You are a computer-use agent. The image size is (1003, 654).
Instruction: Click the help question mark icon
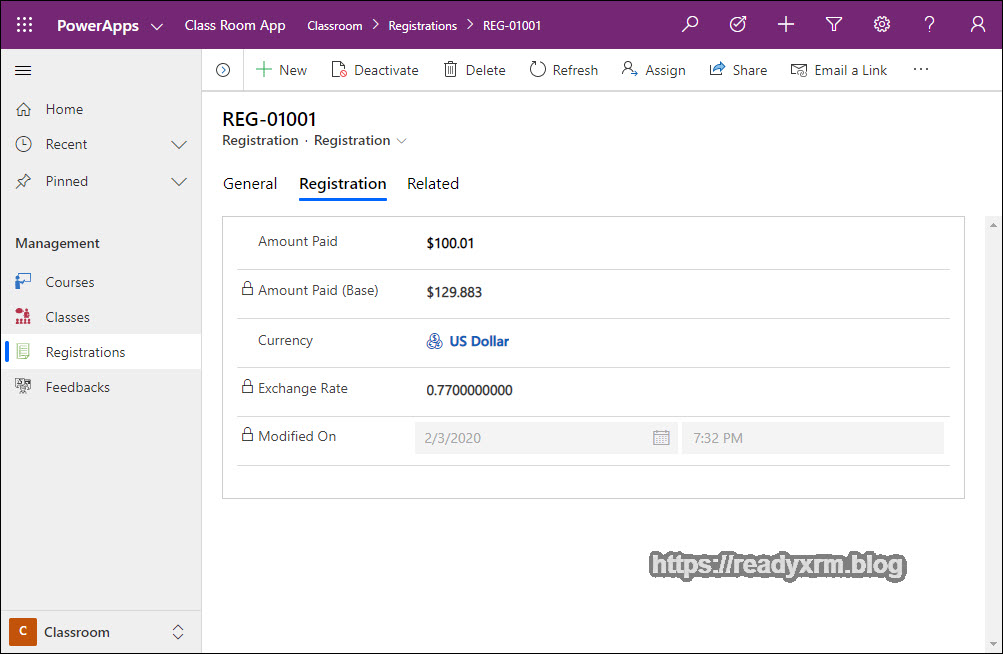[930, 25]
